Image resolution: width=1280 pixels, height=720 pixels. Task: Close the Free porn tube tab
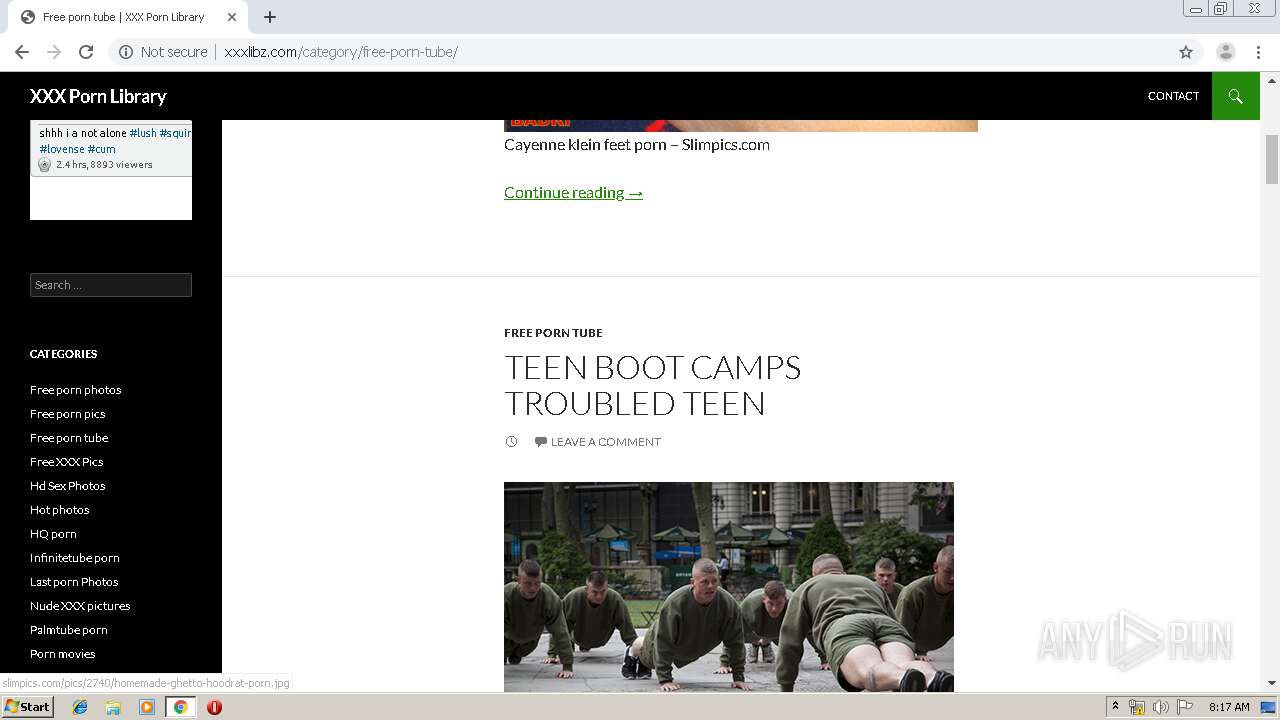coord(232,17)
